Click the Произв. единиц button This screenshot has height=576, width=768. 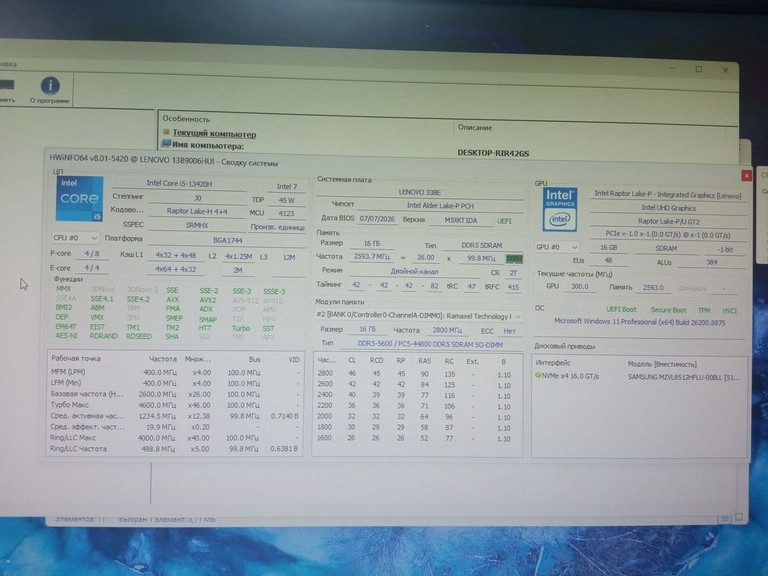click(x=277, y=227)
